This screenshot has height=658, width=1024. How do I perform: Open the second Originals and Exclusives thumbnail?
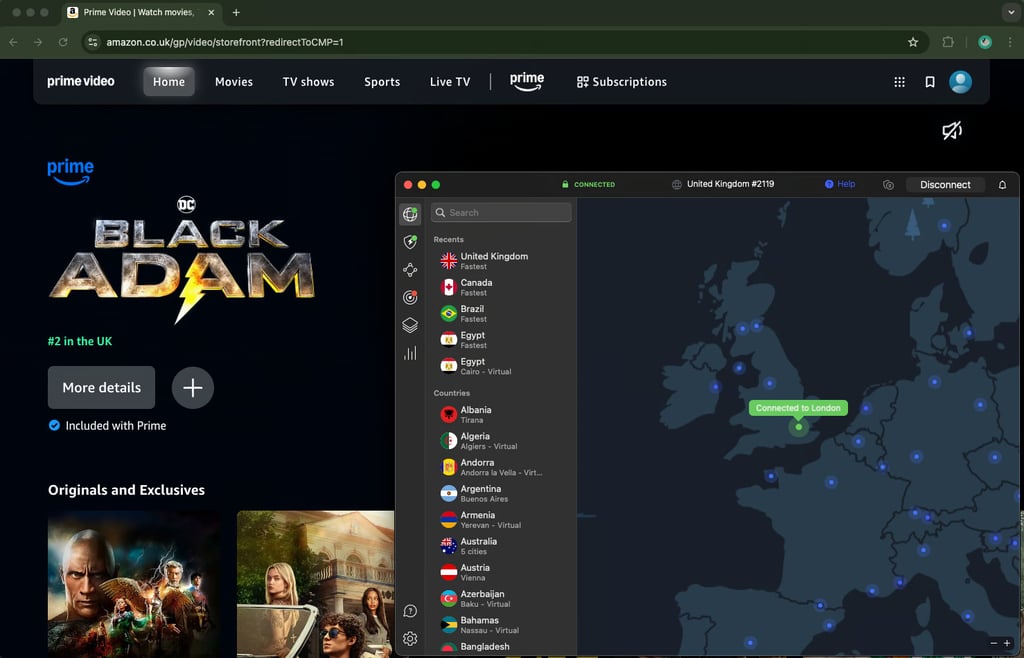[x=315, y=584]
